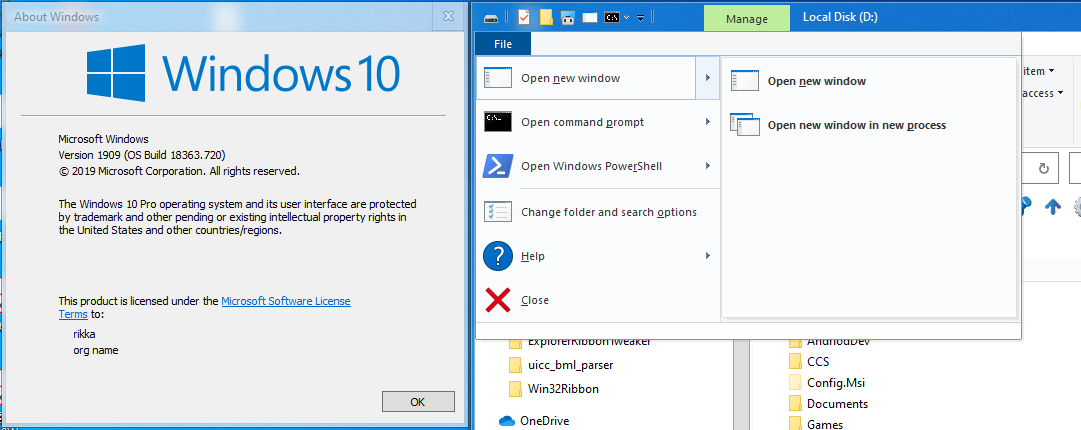Screen dimensions: 1081x430
Task: Click the licensed user name 'rikka'
Action: click(x=84, y=334)
